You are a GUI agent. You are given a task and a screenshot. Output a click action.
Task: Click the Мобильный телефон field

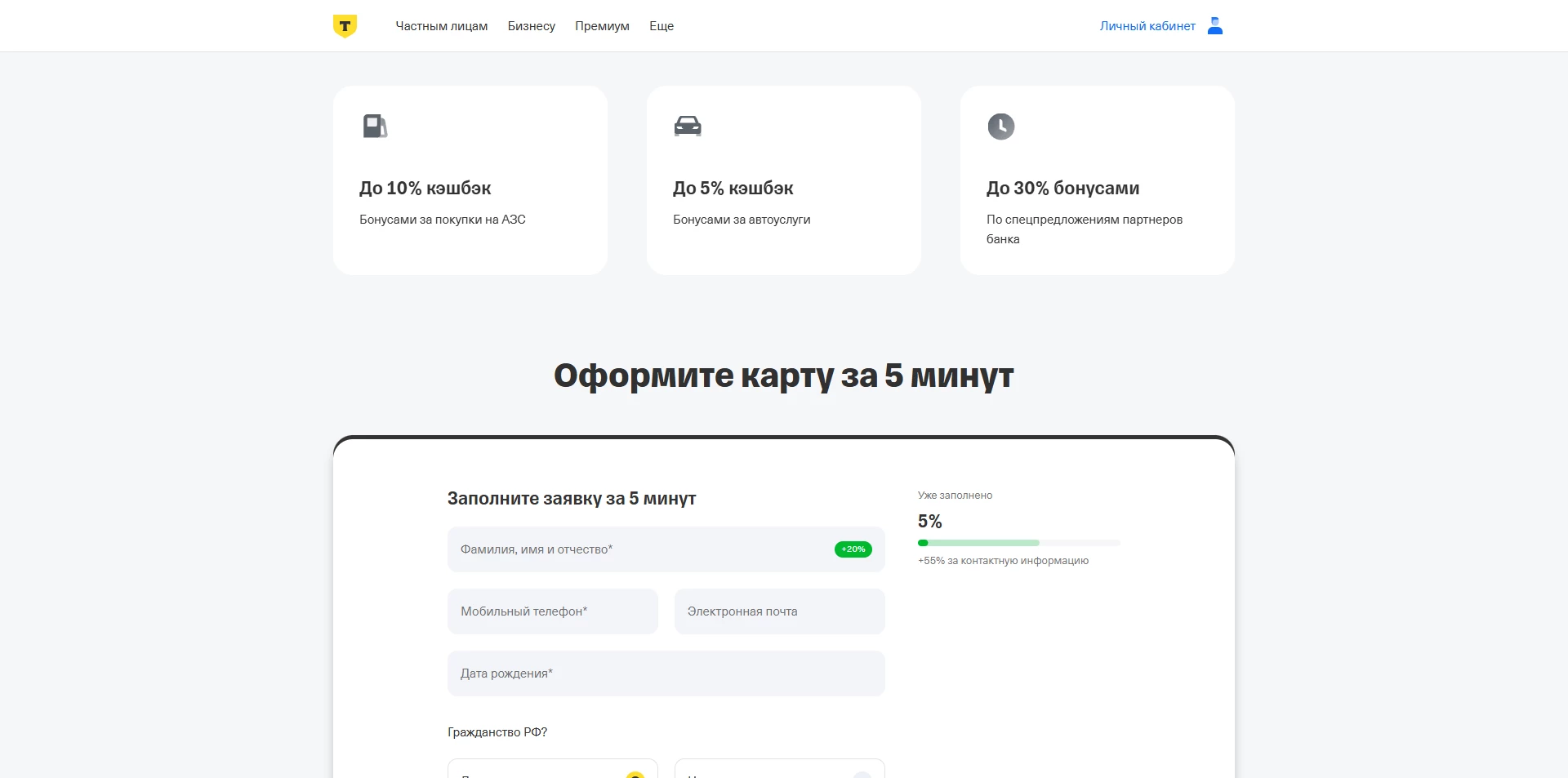[552, 611]
